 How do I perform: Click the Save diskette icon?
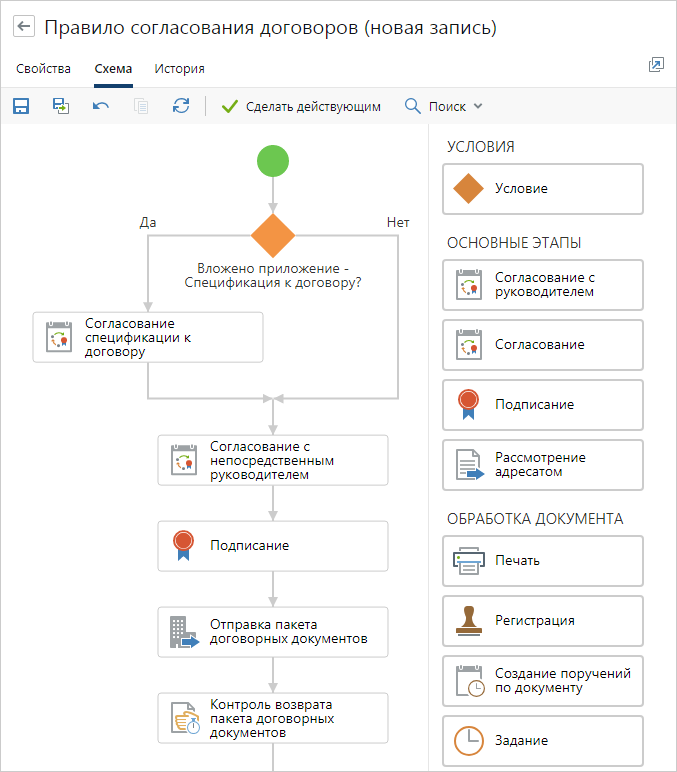(x=21, y=106)
